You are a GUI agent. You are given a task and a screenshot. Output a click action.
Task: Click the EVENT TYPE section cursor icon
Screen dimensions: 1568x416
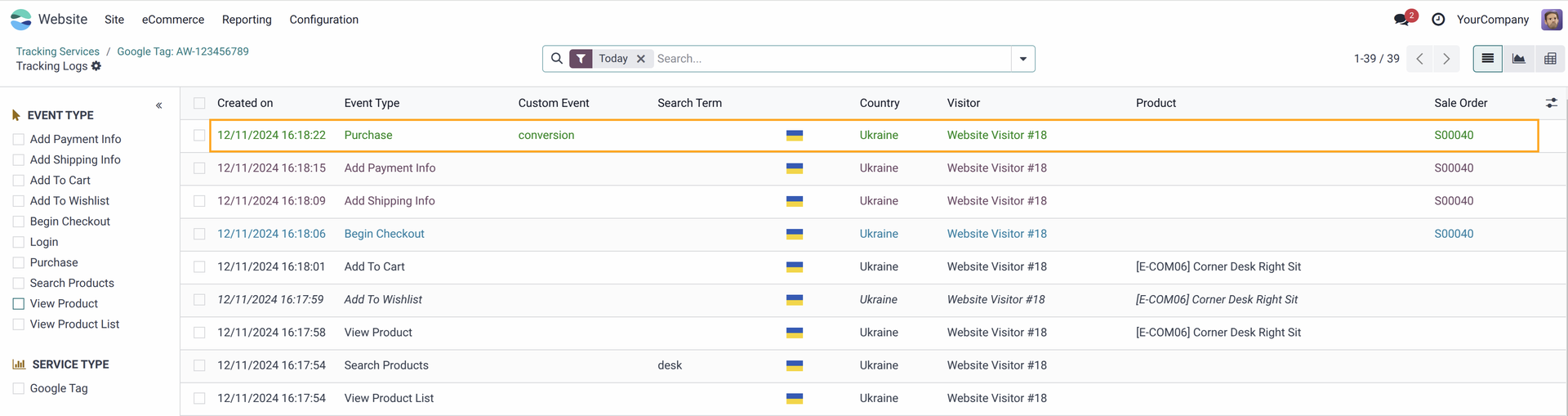tap(16, 115)
